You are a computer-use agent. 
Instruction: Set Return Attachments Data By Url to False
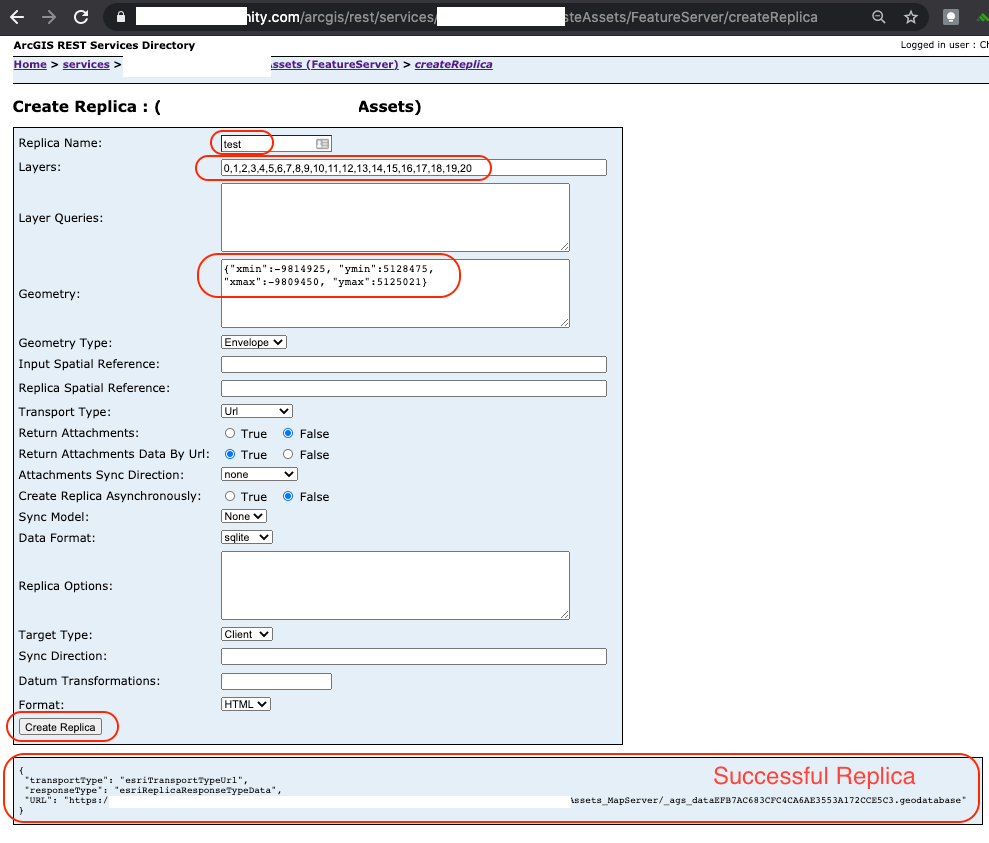pos(288,454)
